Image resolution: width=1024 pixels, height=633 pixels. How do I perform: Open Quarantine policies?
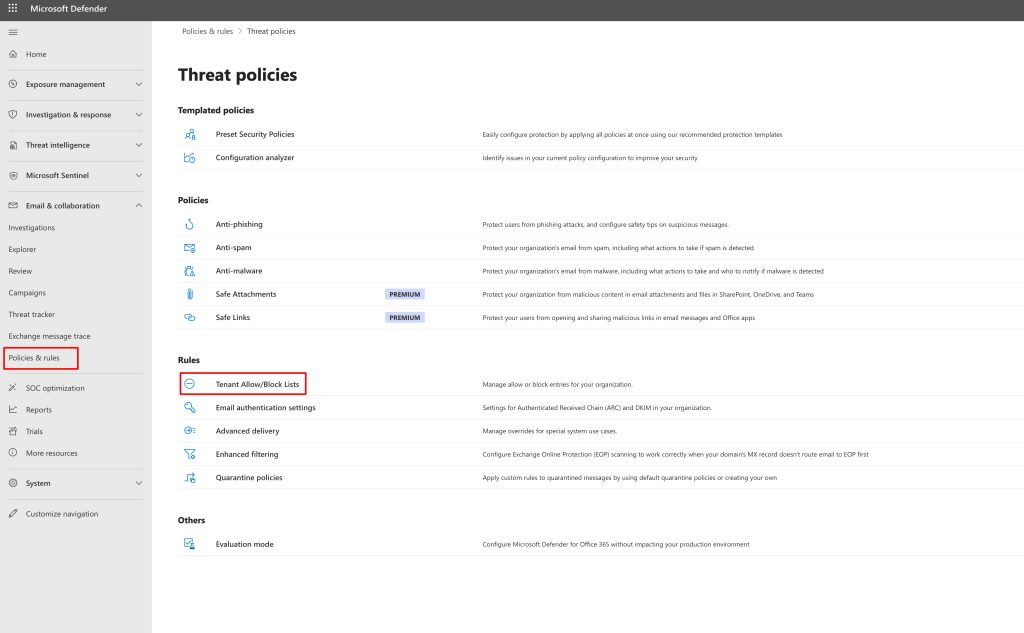coord(249,478)
